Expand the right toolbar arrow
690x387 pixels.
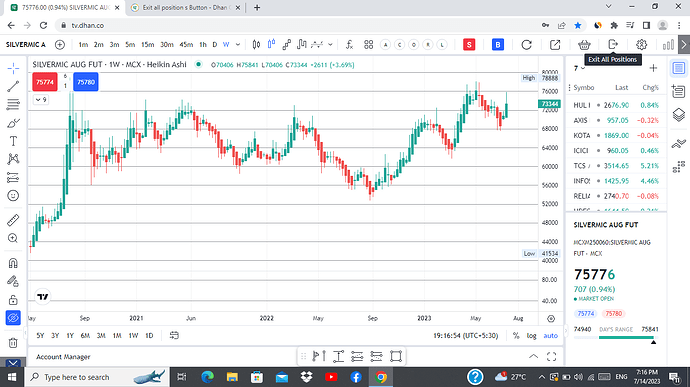(x=683, y=44)
